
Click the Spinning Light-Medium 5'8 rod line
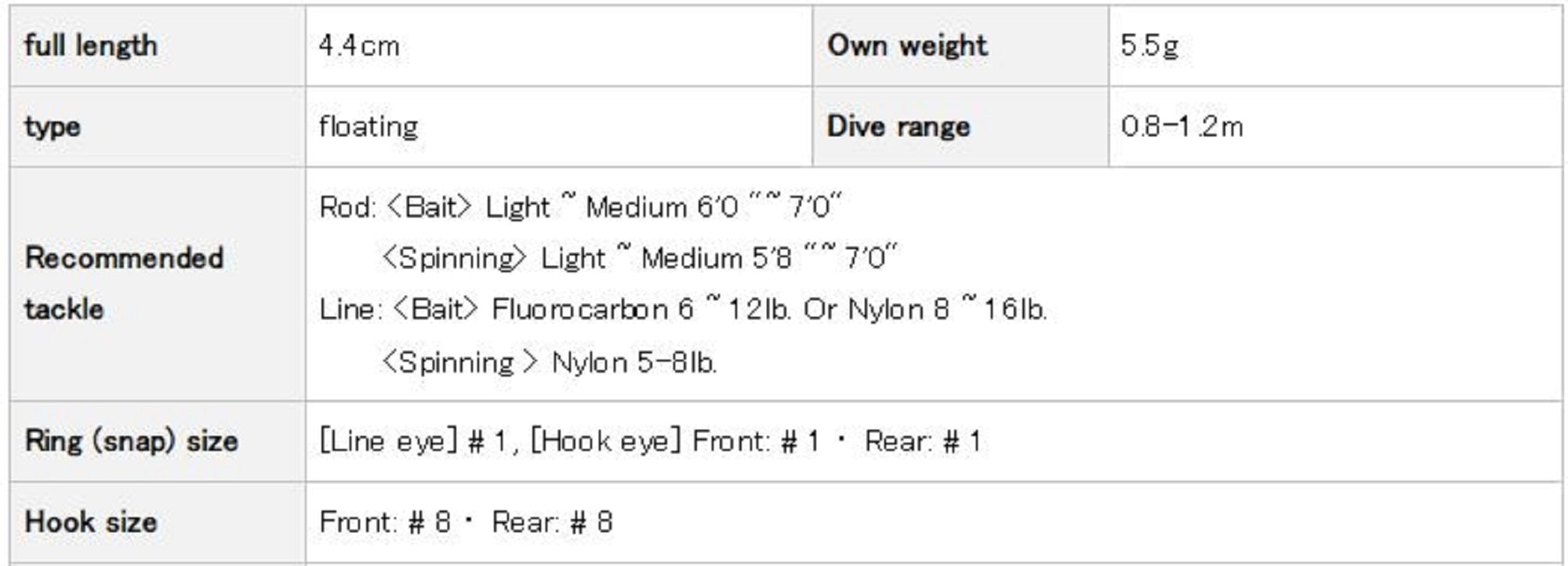tap(639, 258)
